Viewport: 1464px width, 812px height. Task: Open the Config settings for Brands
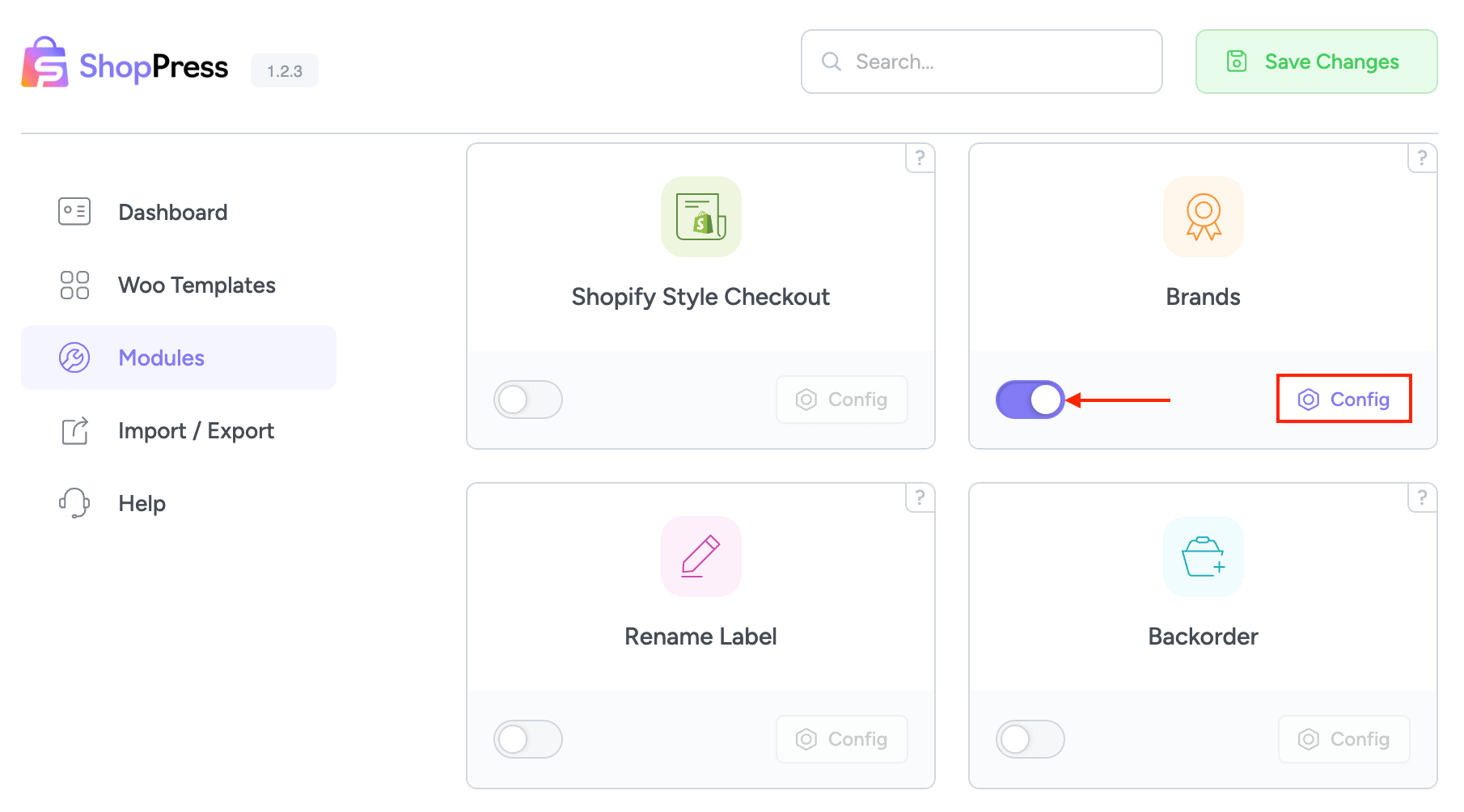[1343, 399]
